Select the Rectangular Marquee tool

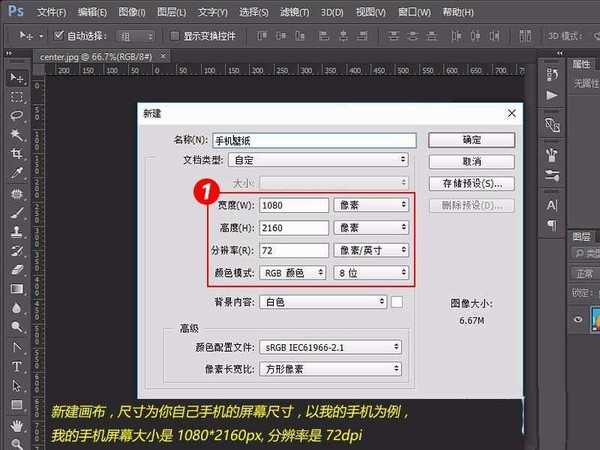tap(17, 97)
